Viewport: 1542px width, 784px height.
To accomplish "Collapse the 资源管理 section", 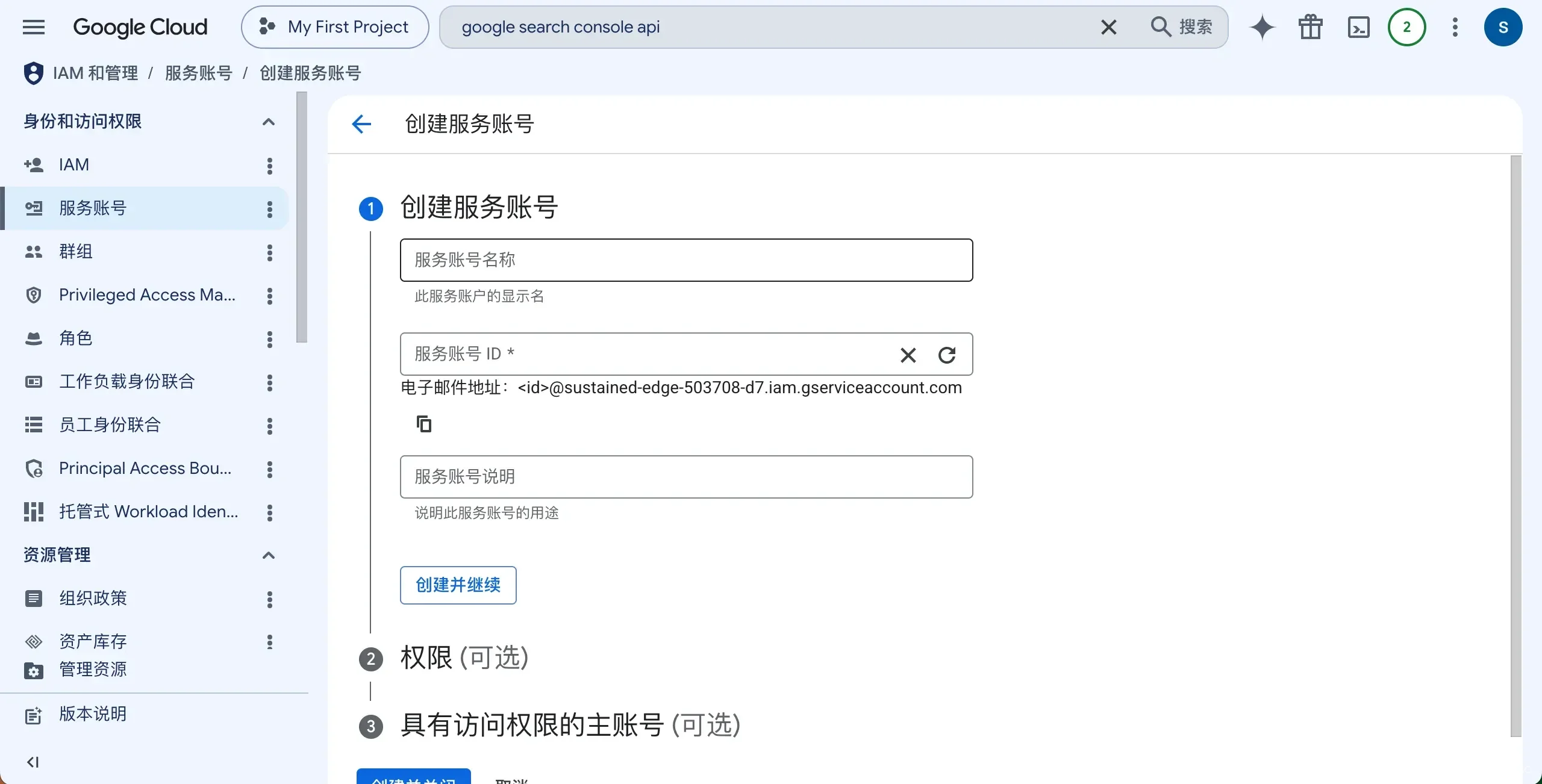I will (269, 555).
